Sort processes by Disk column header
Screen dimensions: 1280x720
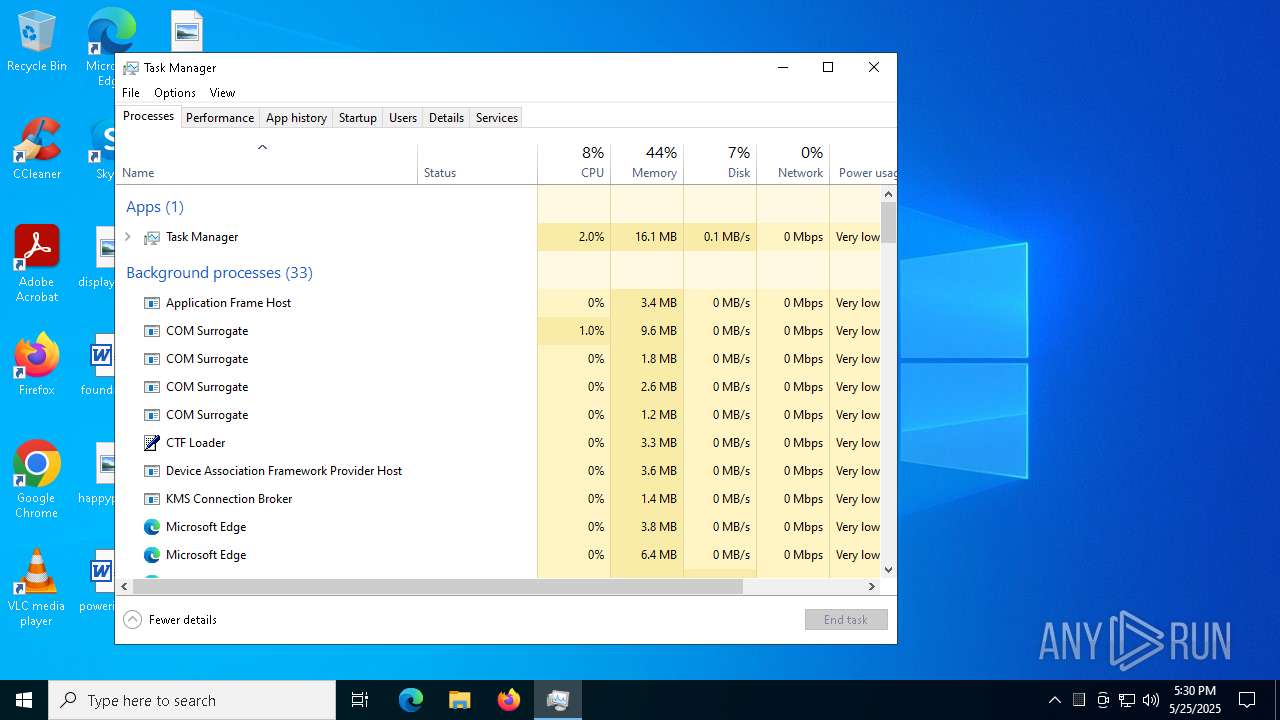pyautogui.click(x=720, y=163)
